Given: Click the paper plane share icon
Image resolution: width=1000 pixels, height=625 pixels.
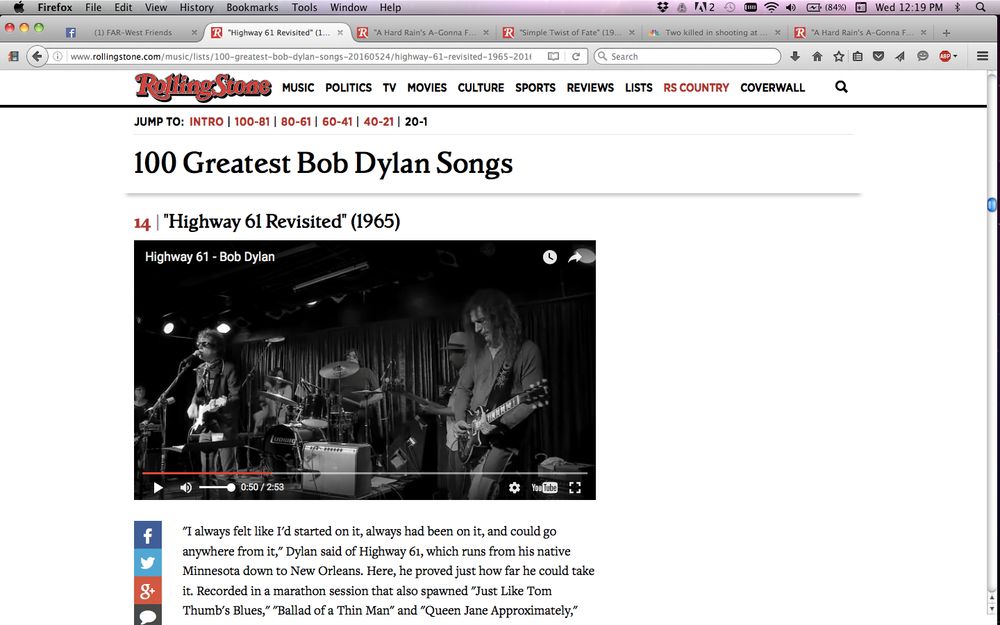Looking at the screenshot, I should [x=900, y=56].
